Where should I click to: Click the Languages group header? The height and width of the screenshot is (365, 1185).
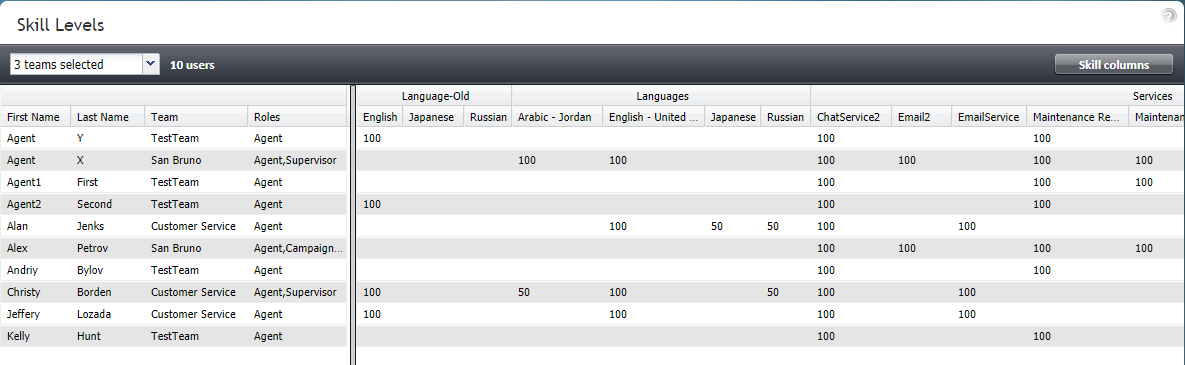661,96
